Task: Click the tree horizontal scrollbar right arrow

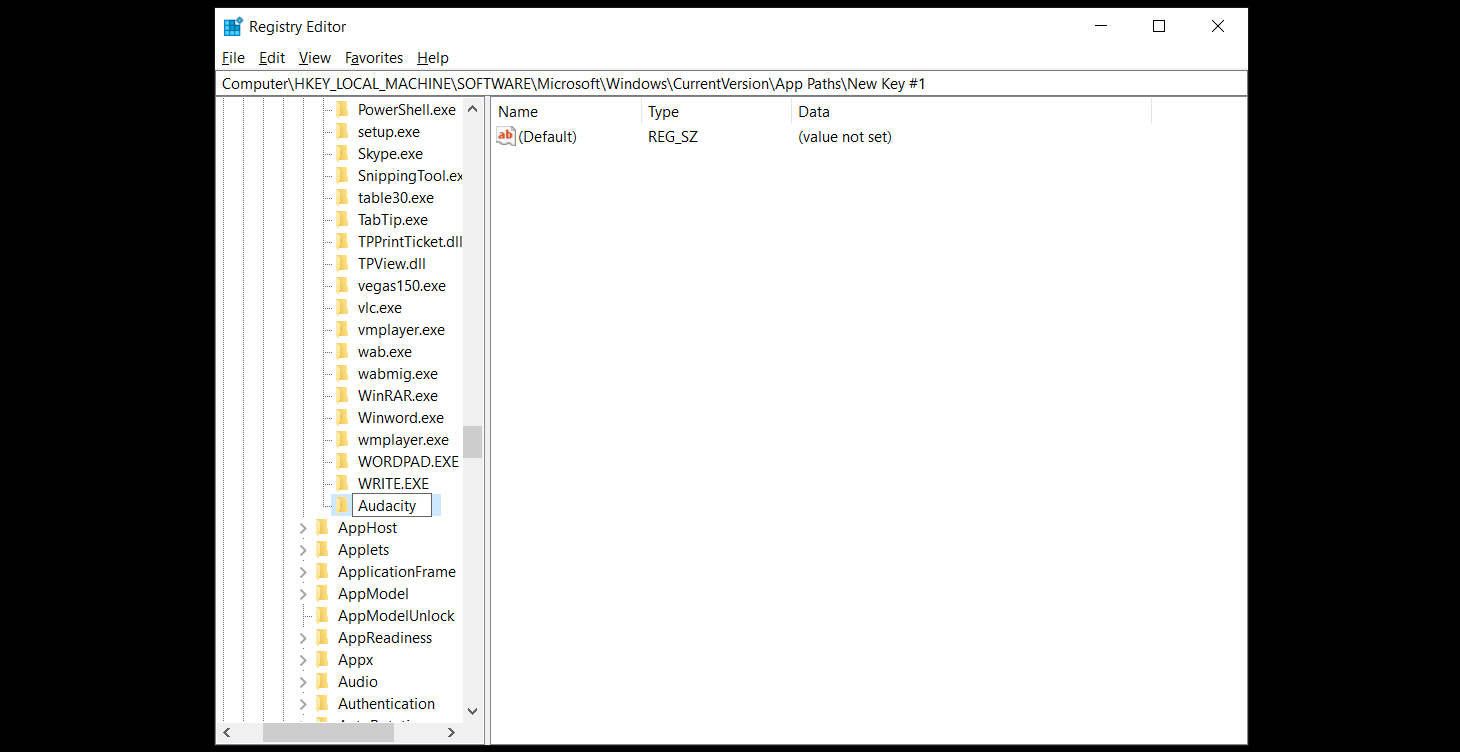Action: tap(451, 733)
